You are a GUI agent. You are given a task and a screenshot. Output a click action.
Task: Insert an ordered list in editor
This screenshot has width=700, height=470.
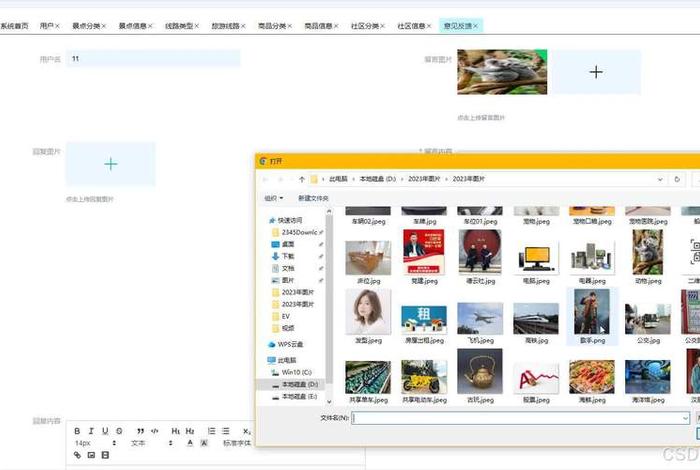tap(211, 431)
